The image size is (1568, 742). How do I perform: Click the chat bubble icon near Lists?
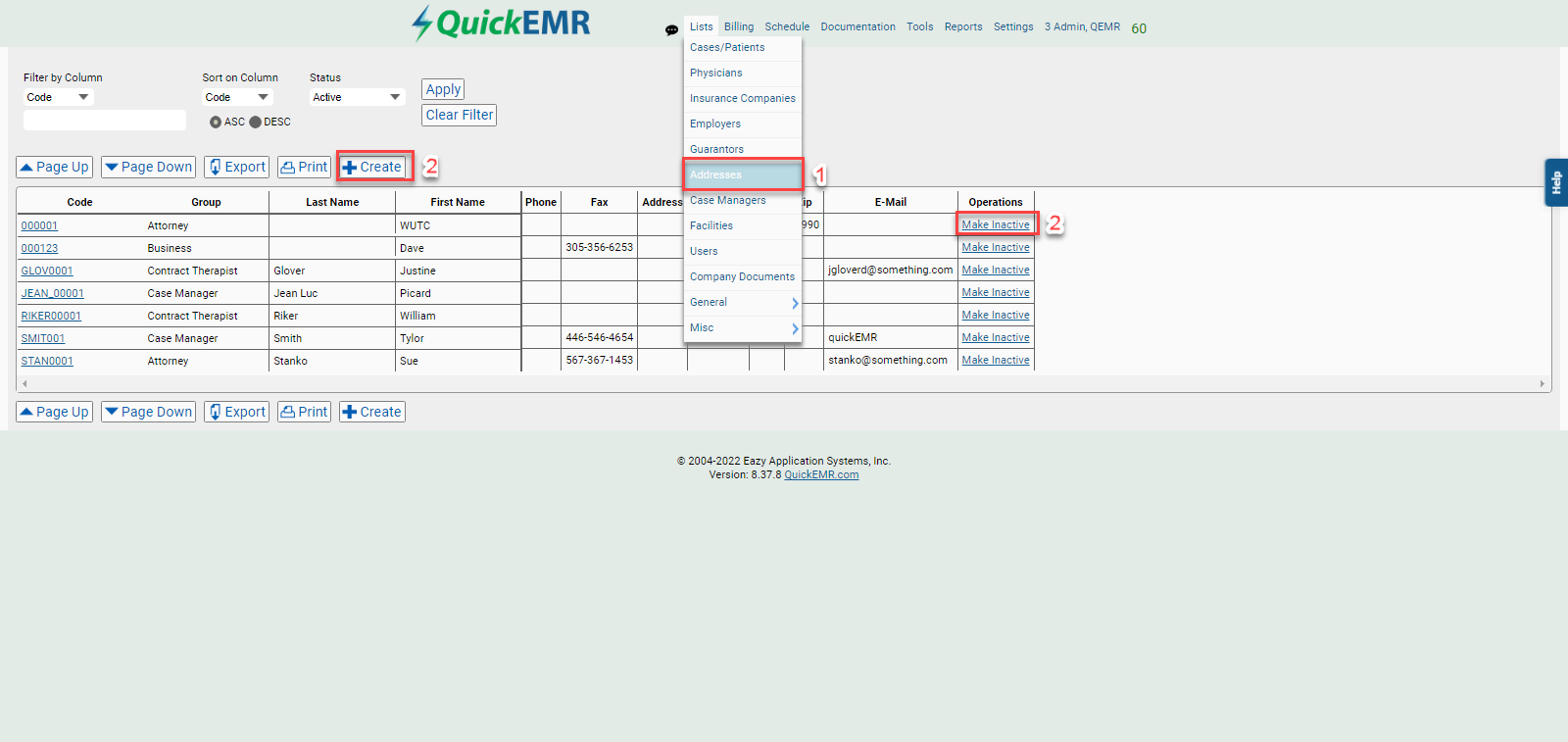click(671, 30)
